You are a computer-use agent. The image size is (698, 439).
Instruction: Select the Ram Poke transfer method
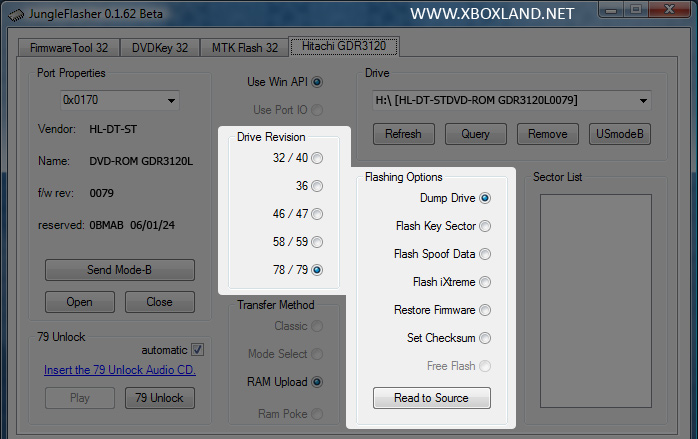(317, 414)
